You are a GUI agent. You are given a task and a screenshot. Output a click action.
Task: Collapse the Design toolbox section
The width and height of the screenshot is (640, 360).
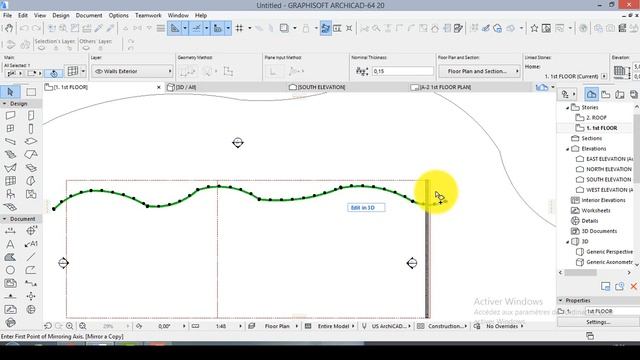click(x=4, y=104)
